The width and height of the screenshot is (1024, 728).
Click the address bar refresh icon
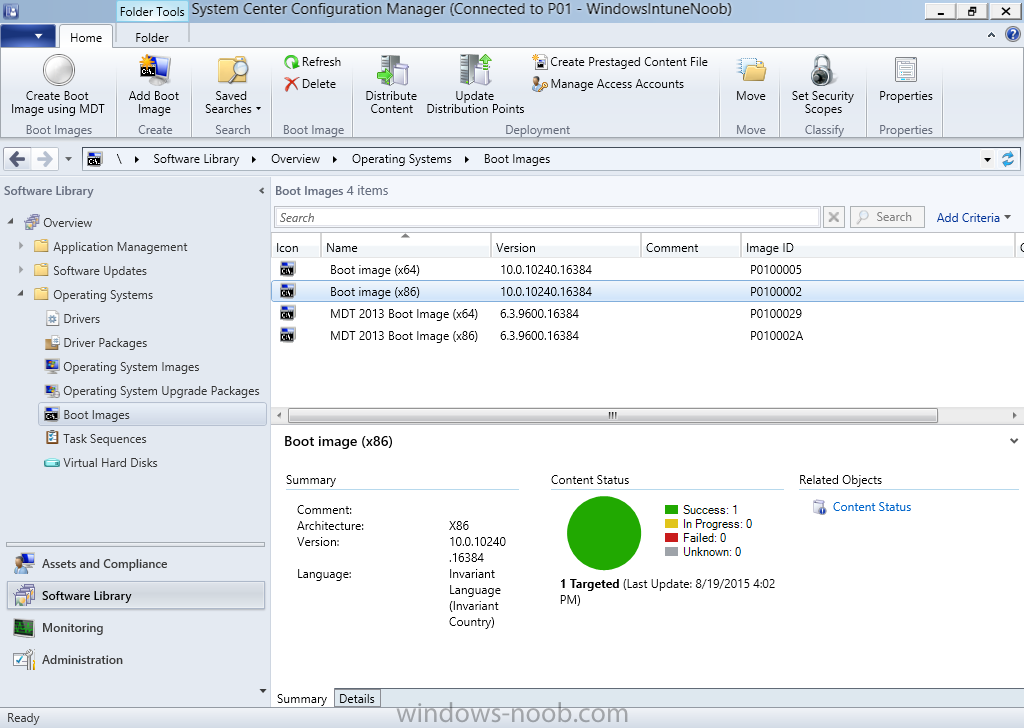(1008, 159)
